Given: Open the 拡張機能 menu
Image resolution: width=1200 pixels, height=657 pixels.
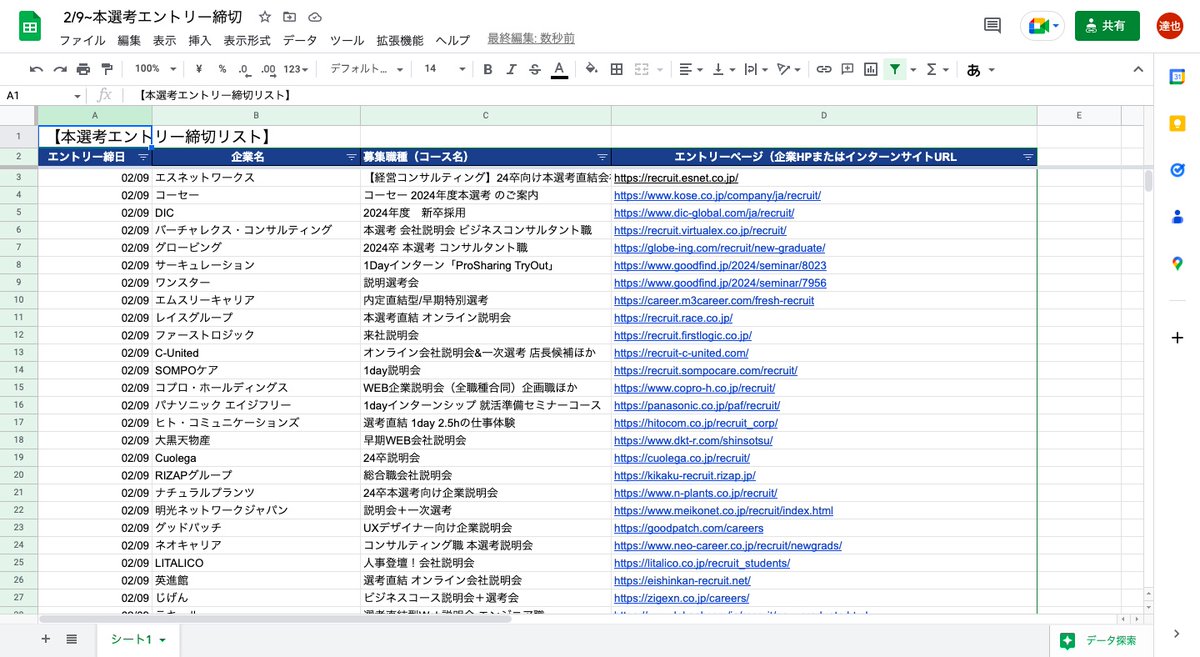Looking at the screenshot, I should tap(400, 40).
